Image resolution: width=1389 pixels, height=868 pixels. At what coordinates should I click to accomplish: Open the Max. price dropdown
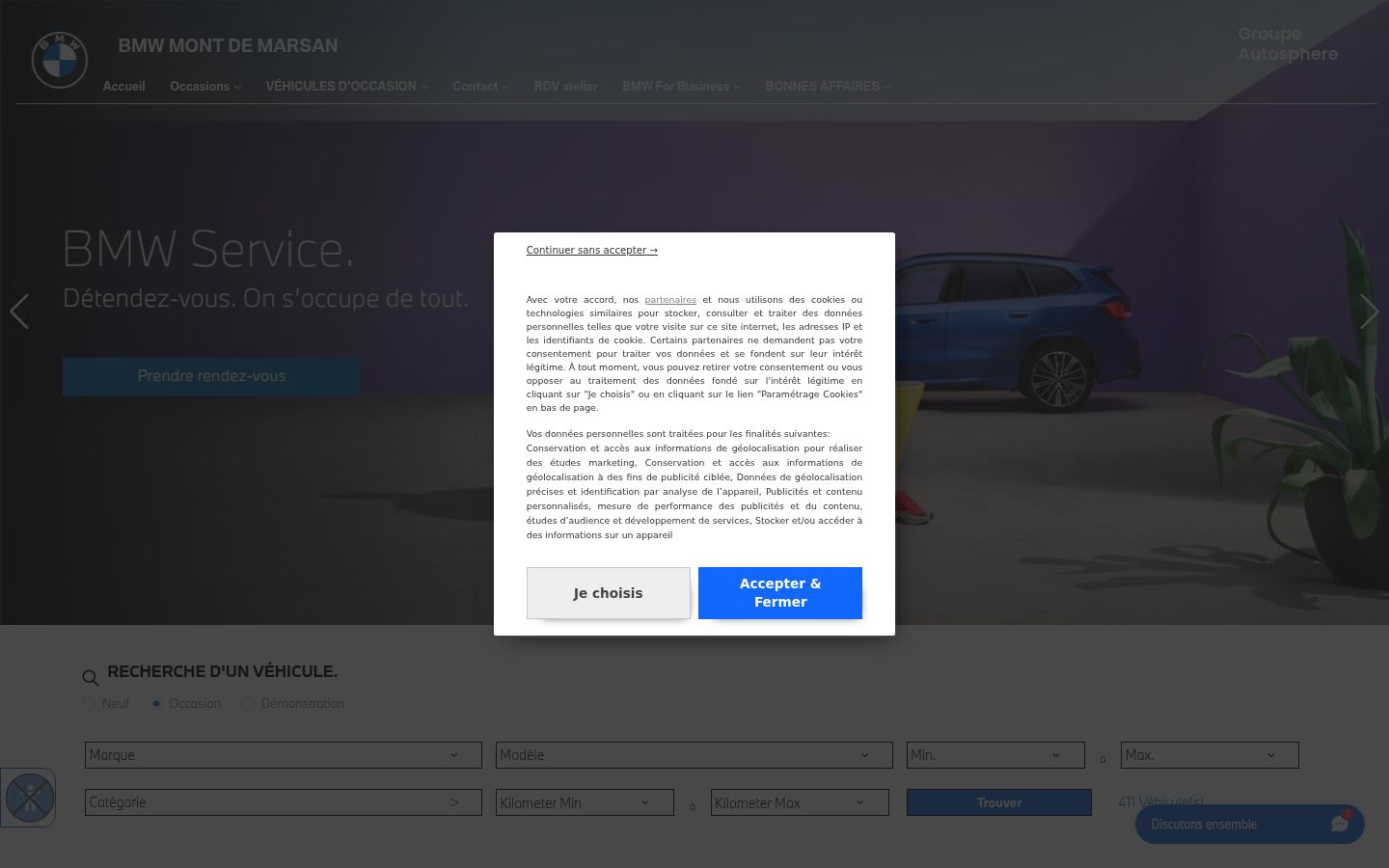(1210, 755)
